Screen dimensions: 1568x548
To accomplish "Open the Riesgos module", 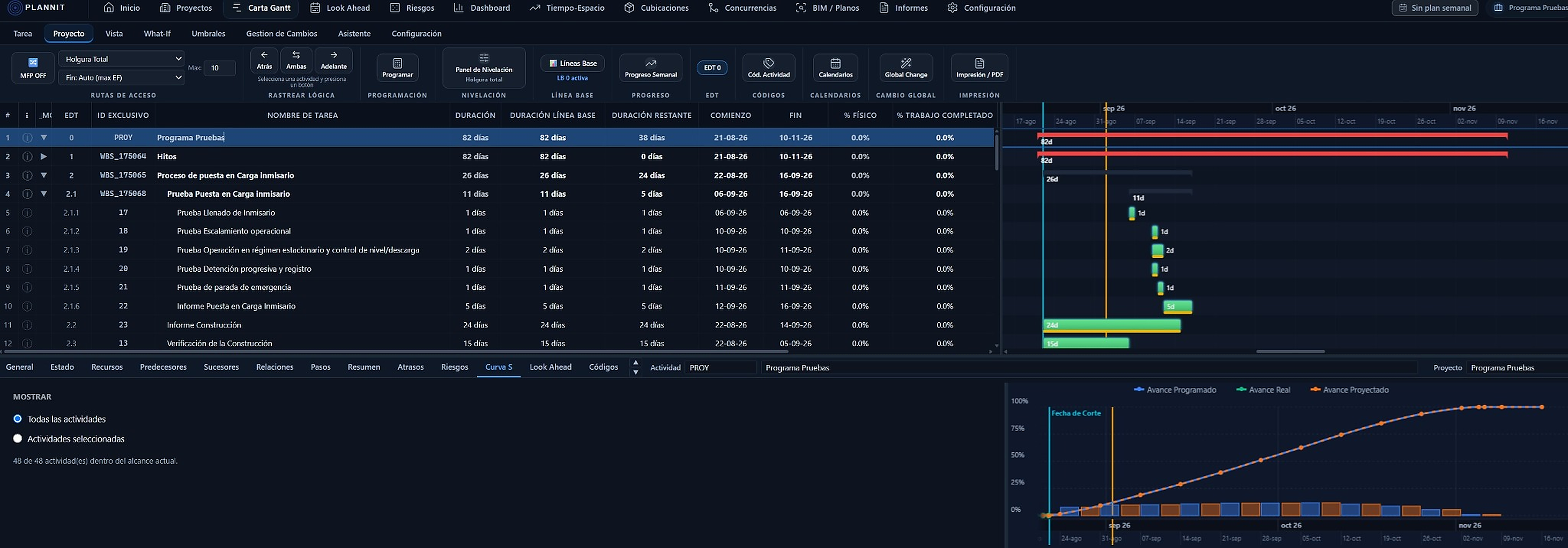I will pyautogui.click(x=412, y=8).
